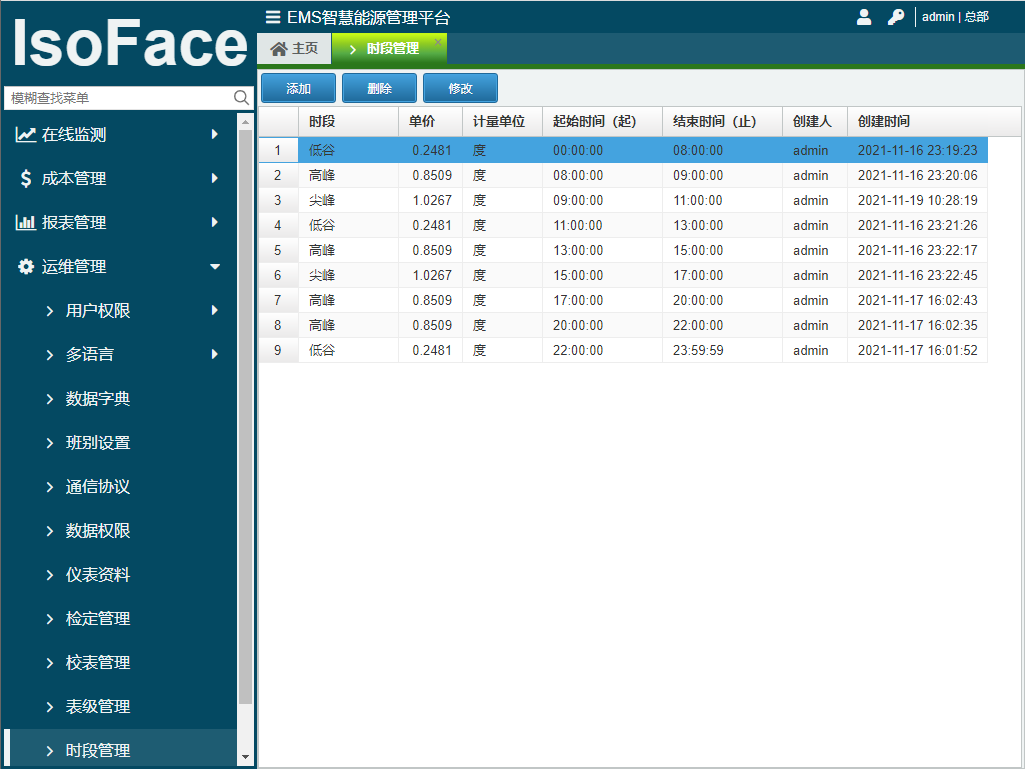Click the IsoFace logo

tap(129, 43)
